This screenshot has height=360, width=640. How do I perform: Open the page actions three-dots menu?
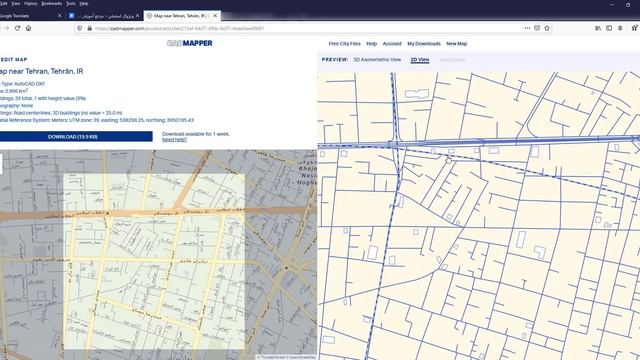coord(527,28)
